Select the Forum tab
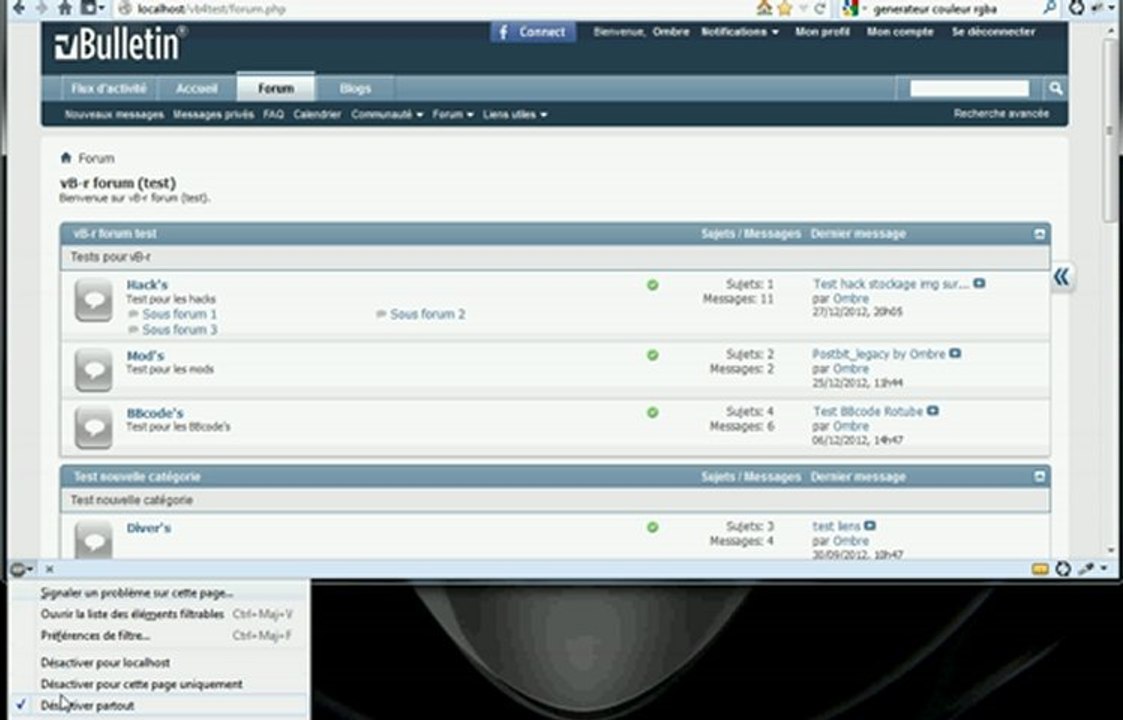Viewport: 1123px width, 720px height. [x=276, y=88]
